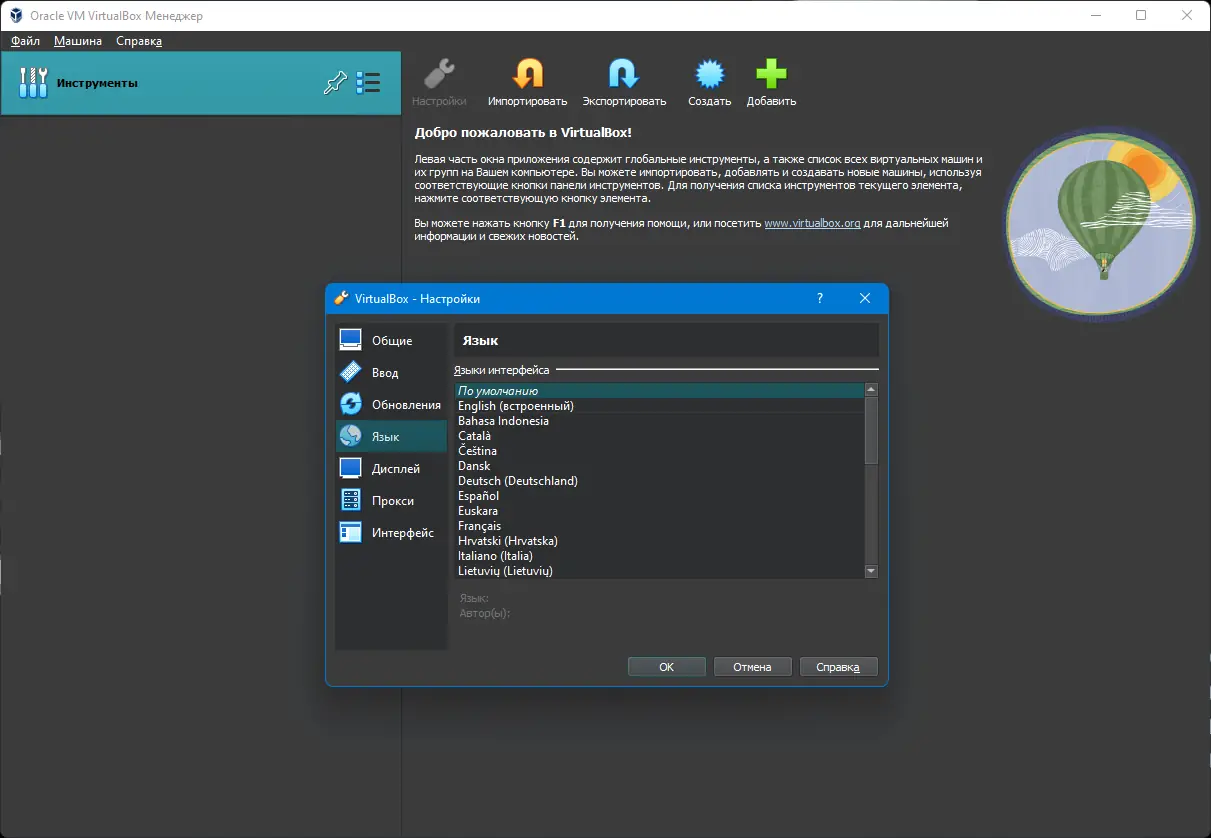Click the VirtualBox logo in the title bar
1211x838 pixels.
click(x=16, y=15)
